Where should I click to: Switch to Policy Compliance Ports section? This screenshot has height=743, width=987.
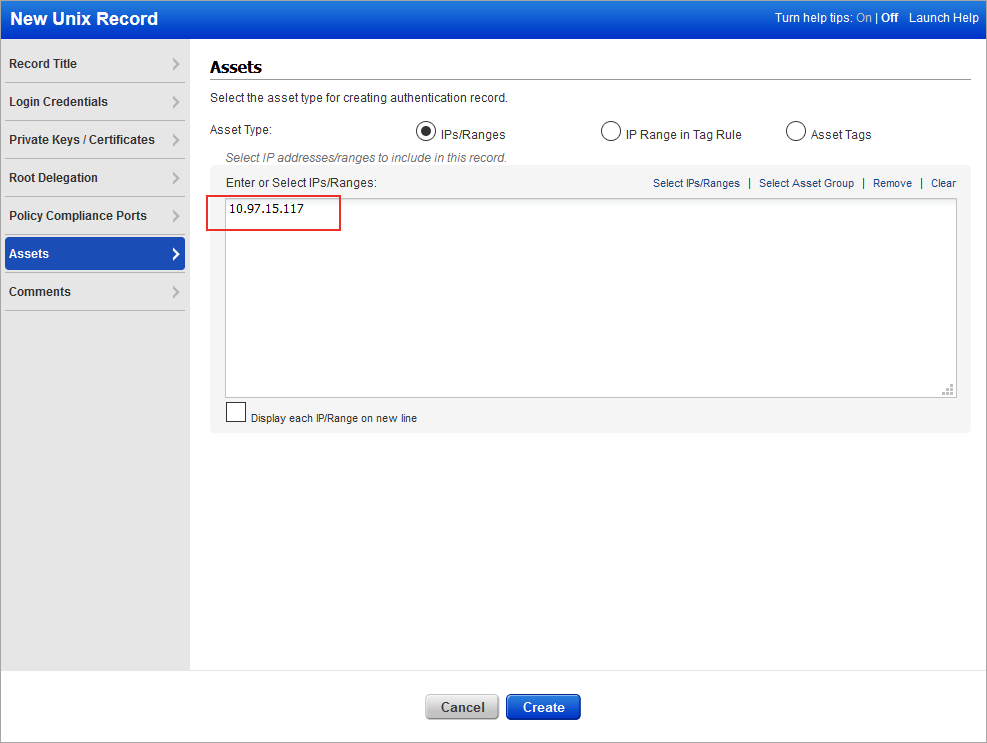coord(94,216)
